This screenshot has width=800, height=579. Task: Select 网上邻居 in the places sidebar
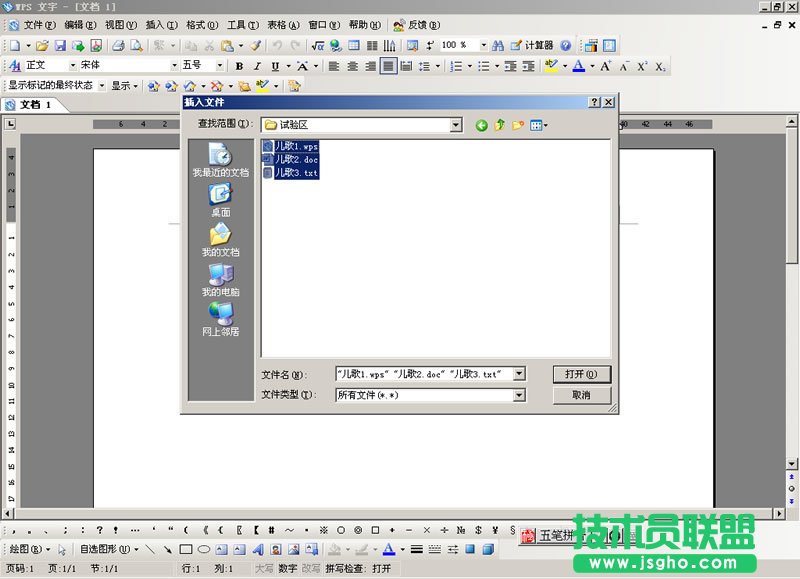point(220,319)
